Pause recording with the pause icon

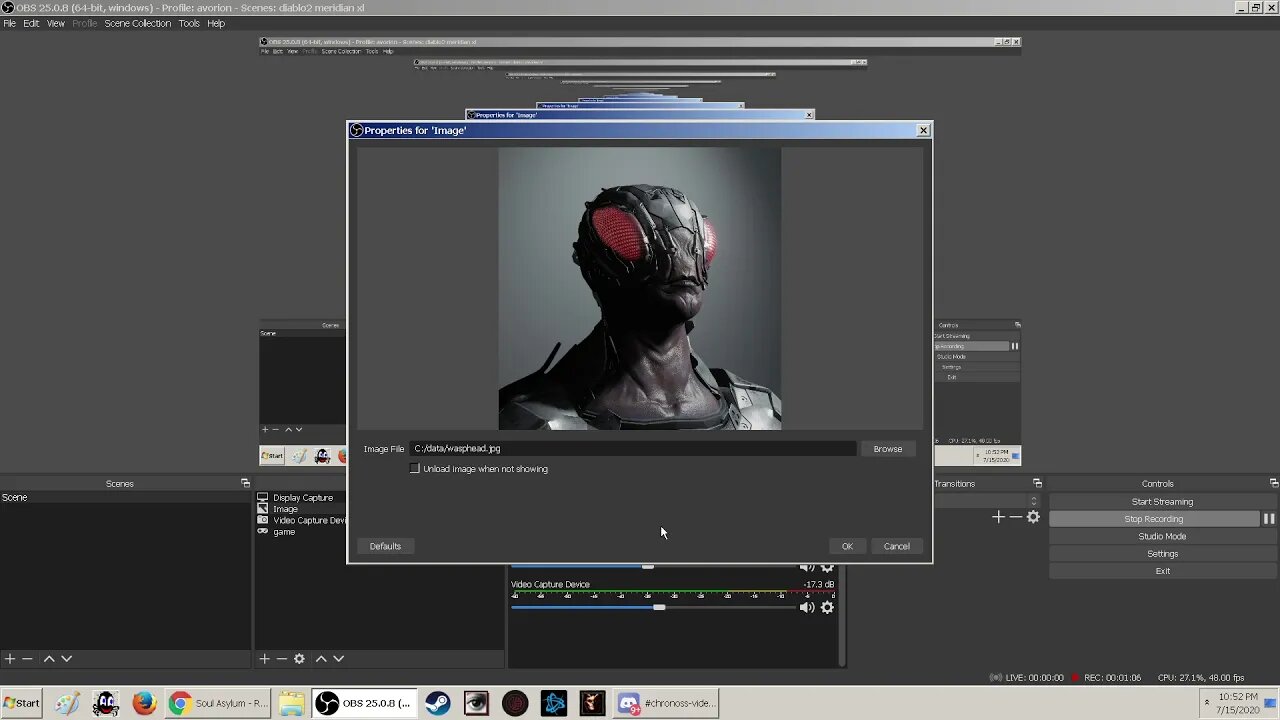1269,519
